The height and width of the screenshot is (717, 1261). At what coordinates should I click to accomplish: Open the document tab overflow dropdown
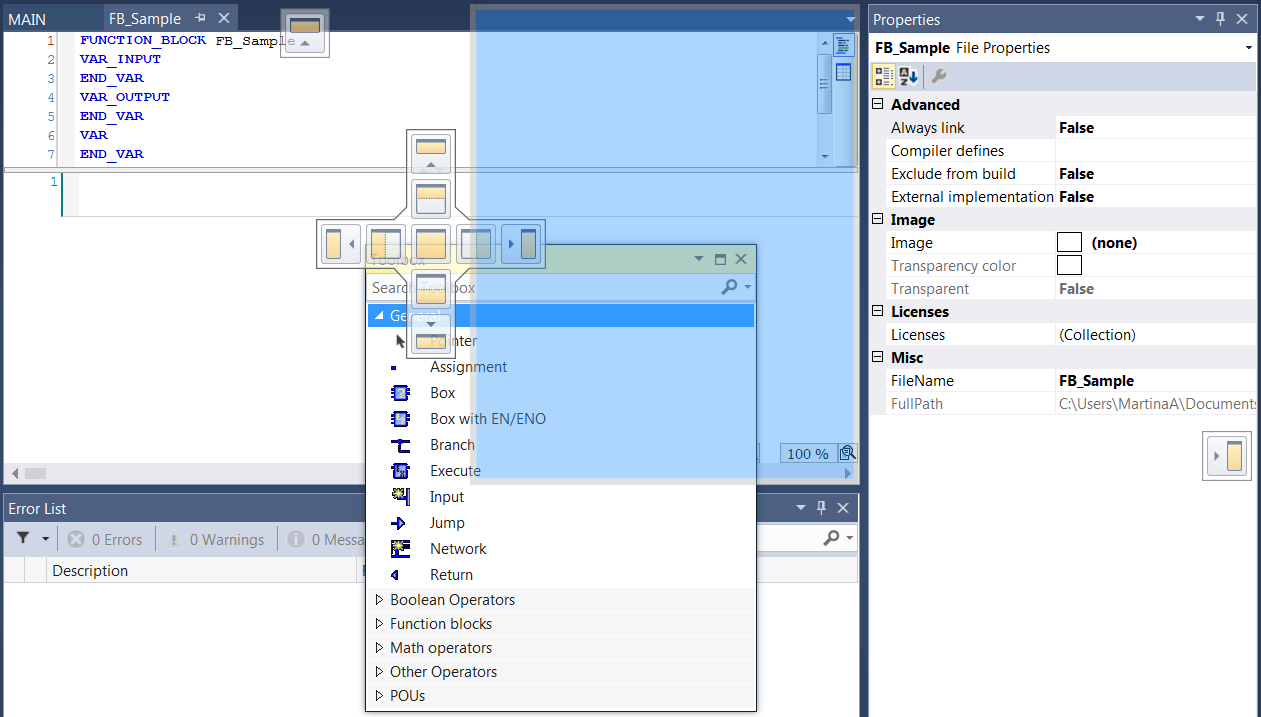point(850,19)
